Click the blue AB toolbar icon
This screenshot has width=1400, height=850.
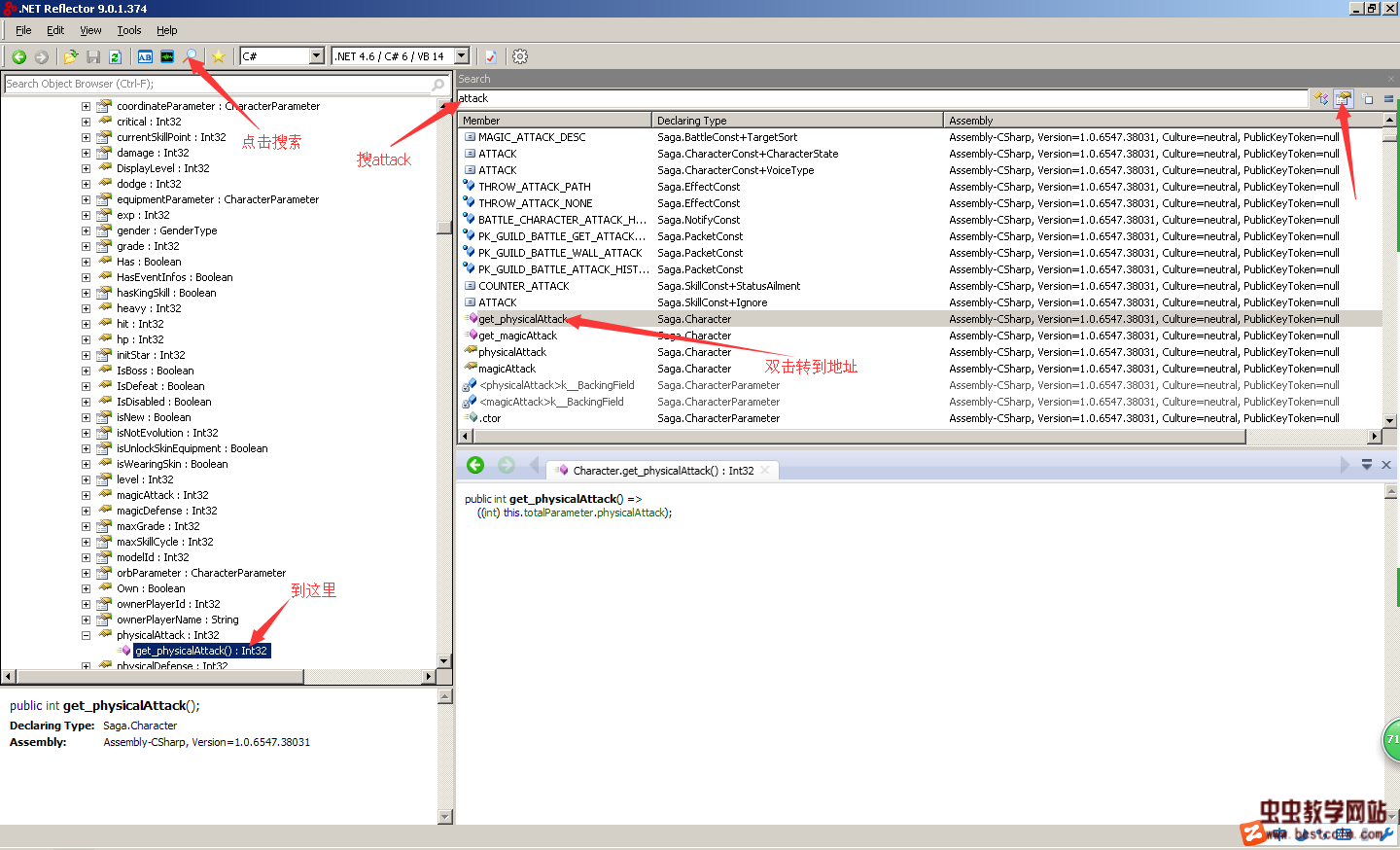[x=145, y=56]
